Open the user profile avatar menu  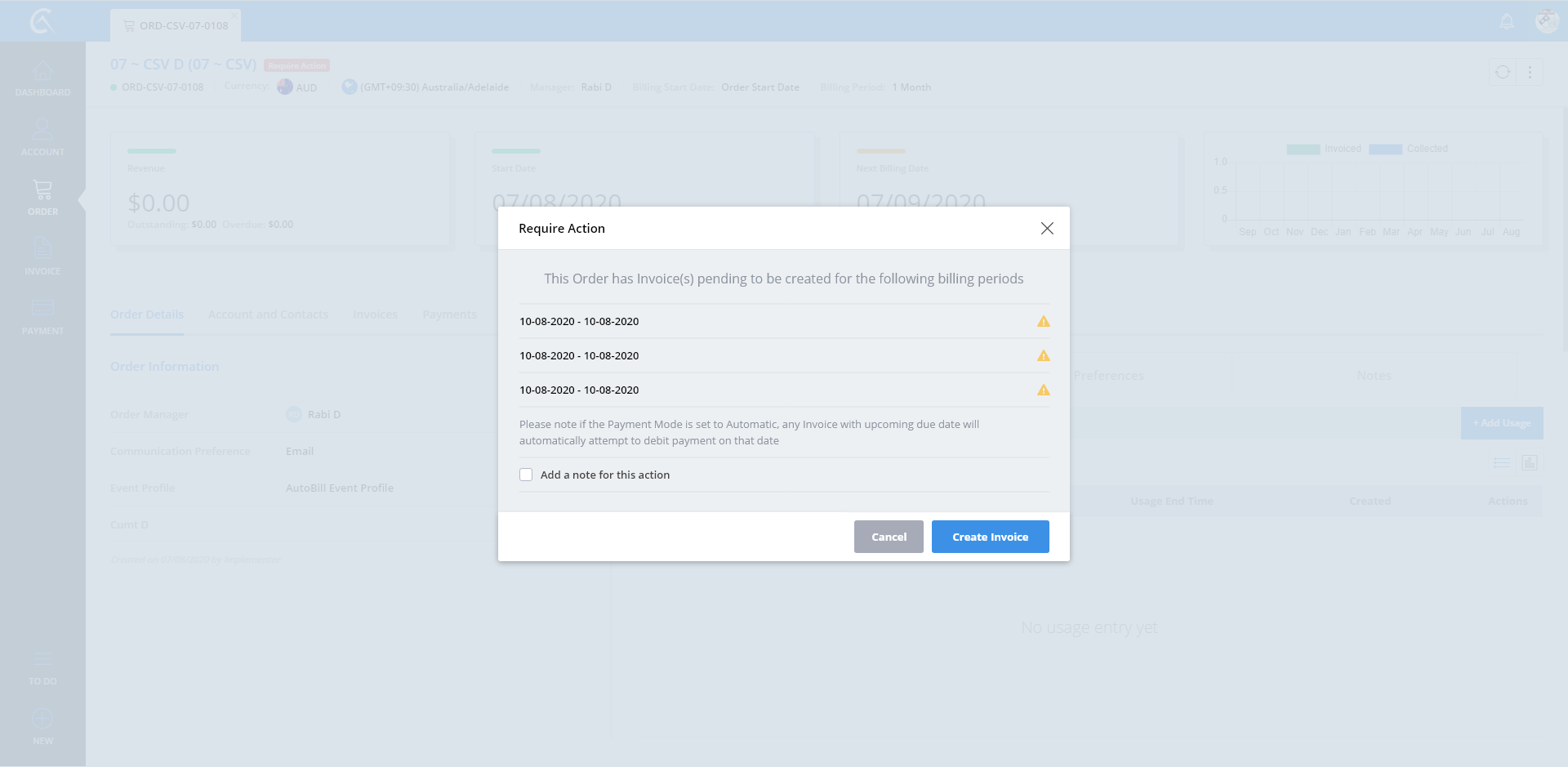click(1547, 22)
